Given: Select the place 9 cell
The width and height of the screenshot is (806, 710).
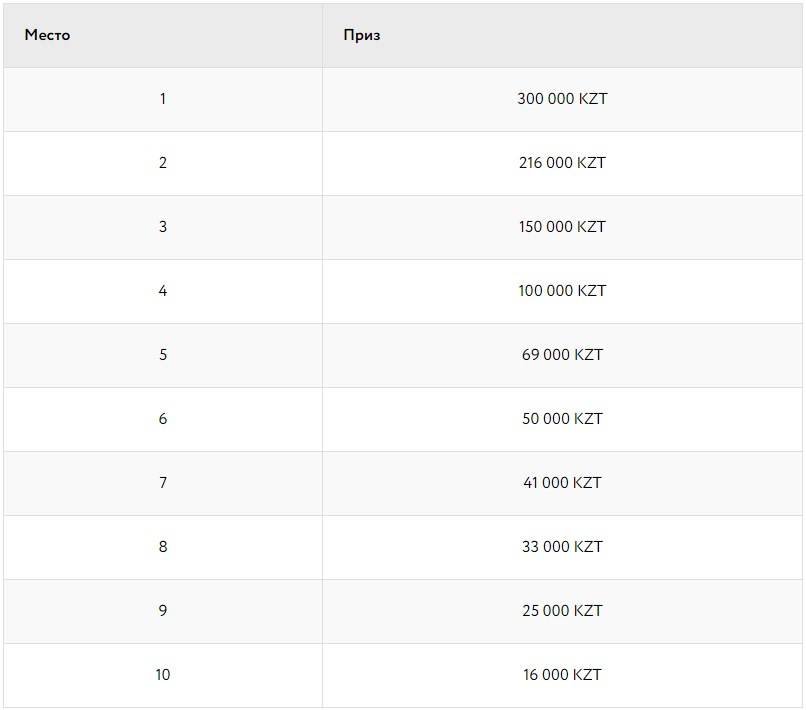Looking at the screenshot, I should coord(163,611).
